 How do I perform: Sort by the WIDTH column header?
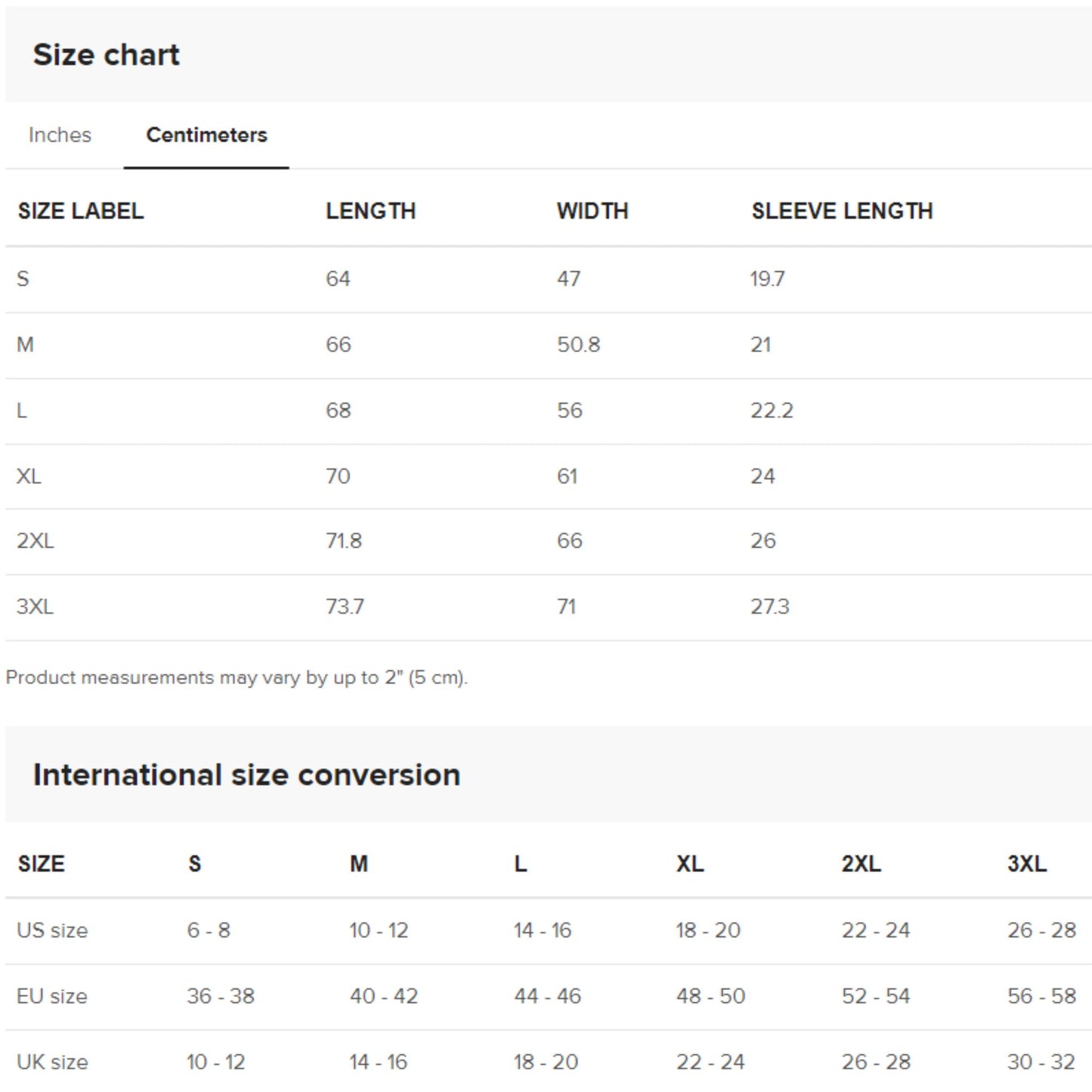pyautogui.click(x=592, y=212)
